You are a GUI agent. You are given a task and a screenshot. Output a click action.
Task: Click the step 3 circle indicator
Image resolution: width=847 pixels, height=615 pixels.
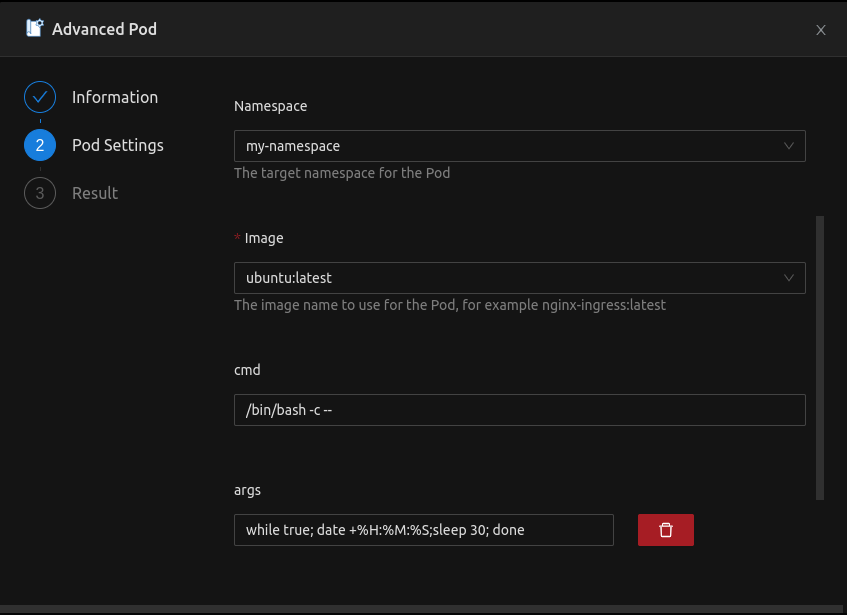(40, 193)
